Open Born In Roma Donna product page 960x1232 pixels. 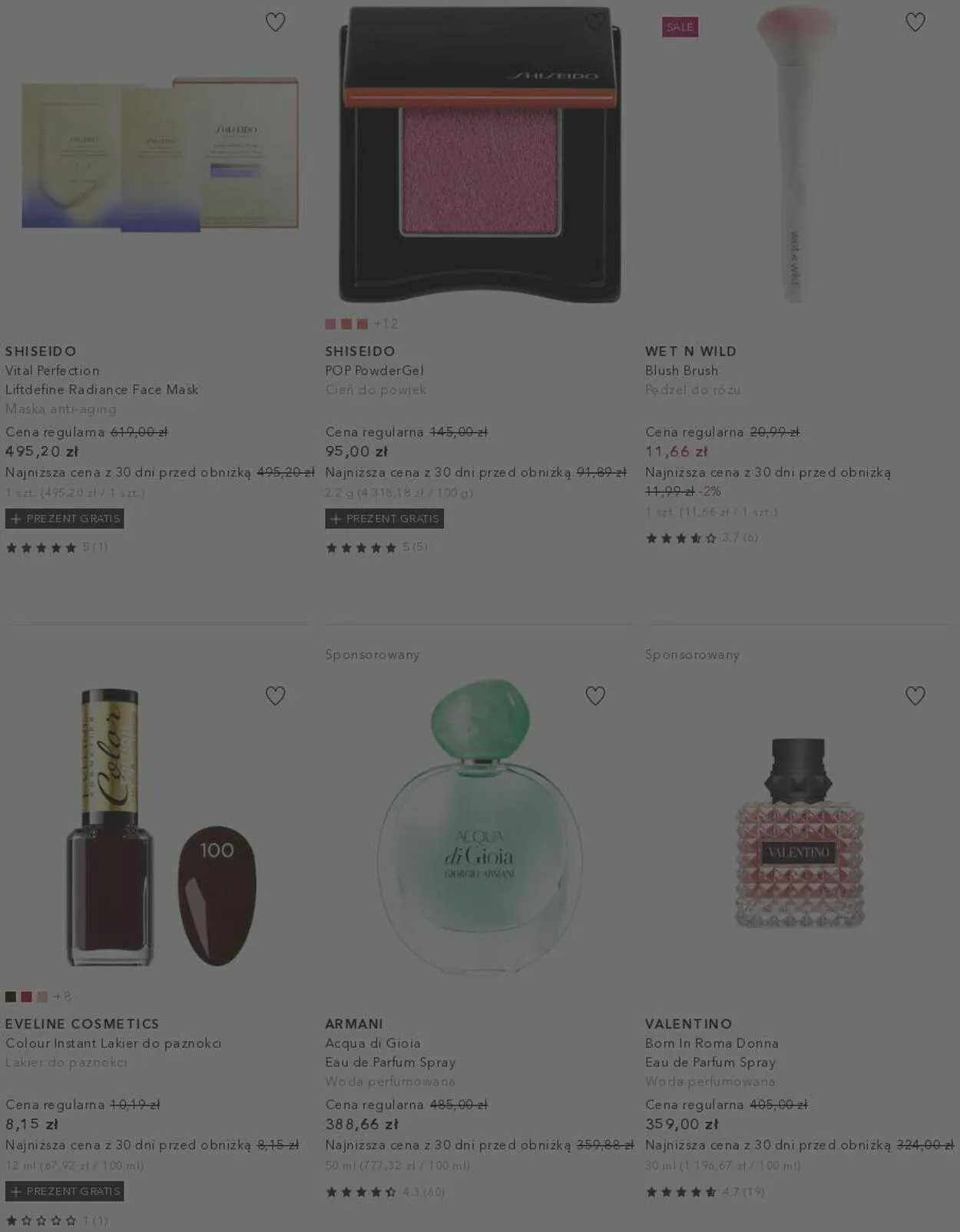[x=712, y=1043]
